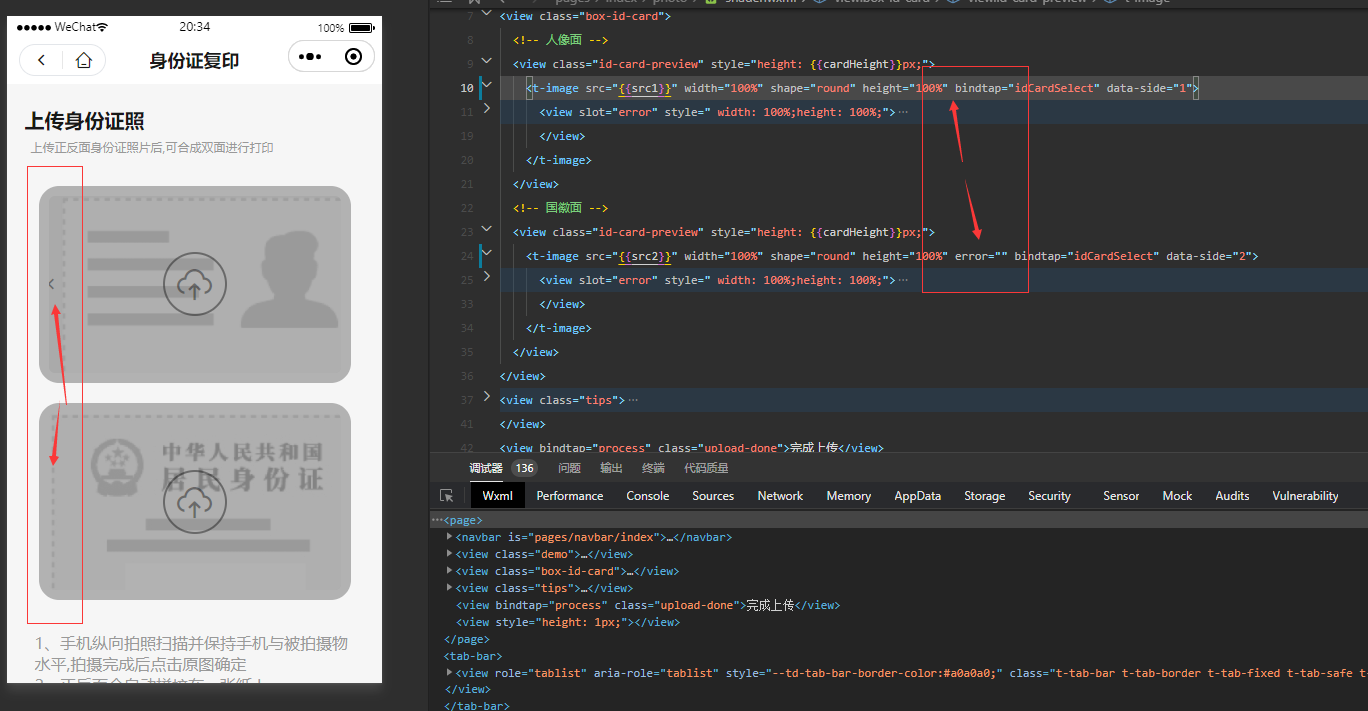Tap the upload cloud icon on the emblem side card
The height and width of the screenshot is (711, 1368).
[x=195, y=501]
